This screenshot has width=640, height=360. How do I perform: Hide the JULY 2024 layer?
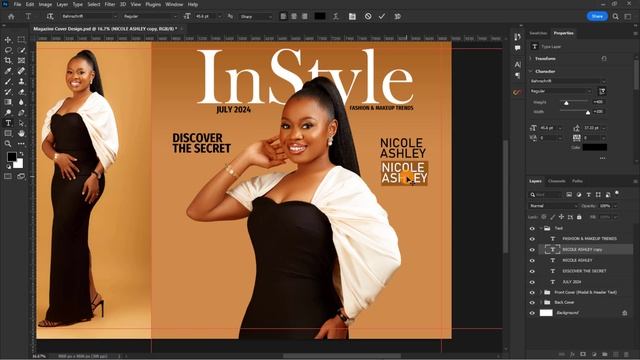(532, 282)
